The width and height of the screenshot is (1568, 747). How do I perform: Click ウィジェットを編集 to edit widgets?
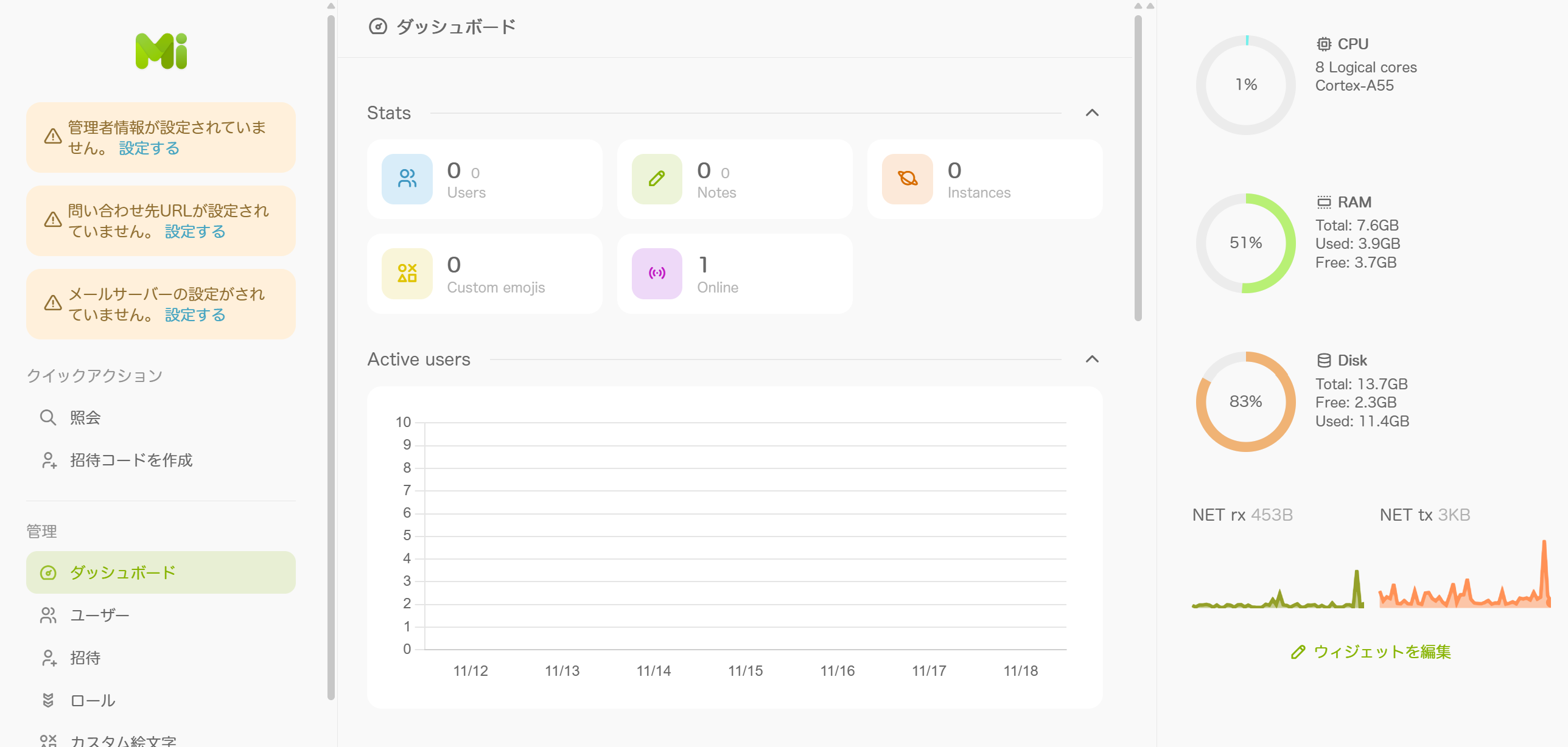click(1371, 652)
